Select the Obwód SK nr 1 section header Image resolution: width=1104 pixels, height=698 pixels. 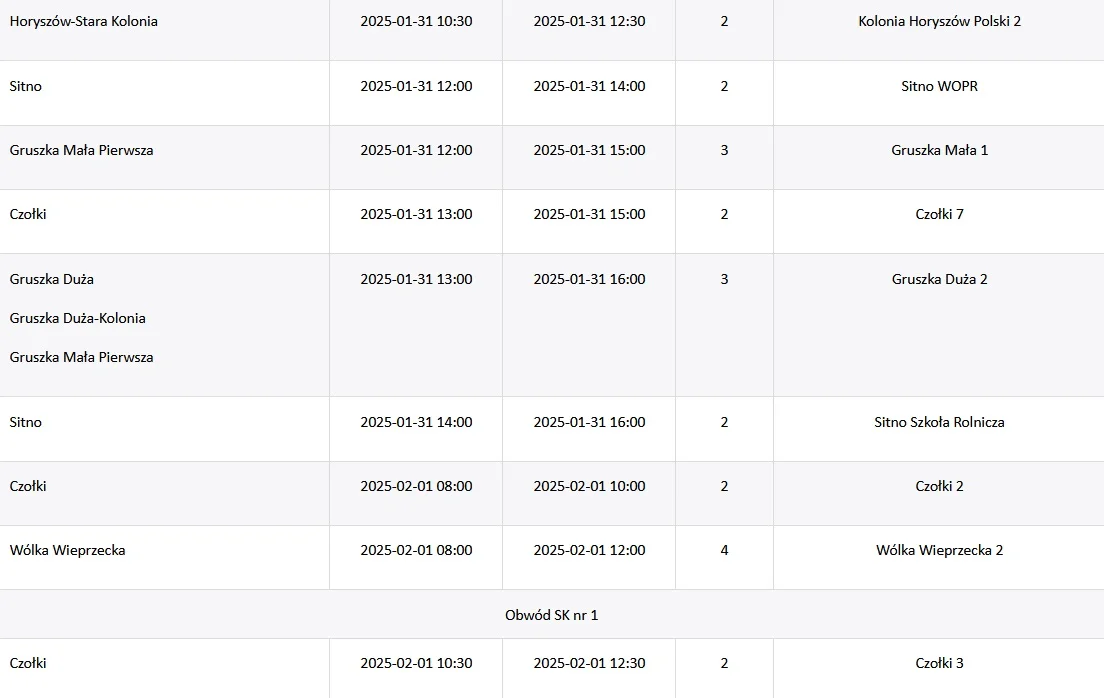click(551, 615)
